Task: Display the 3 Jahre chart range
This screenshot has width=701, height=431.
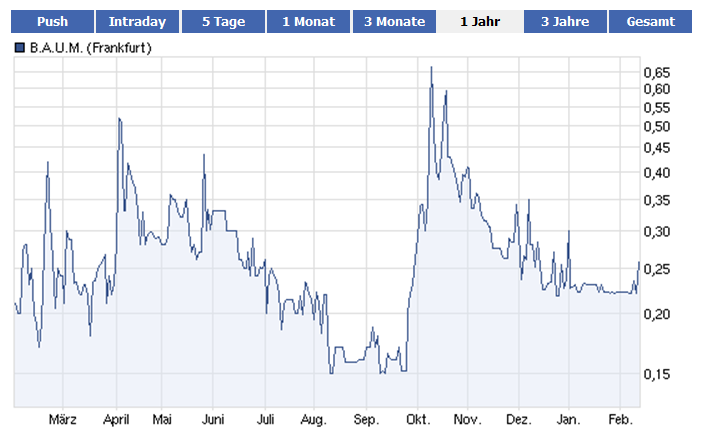Action: click(x=565, y=21)
